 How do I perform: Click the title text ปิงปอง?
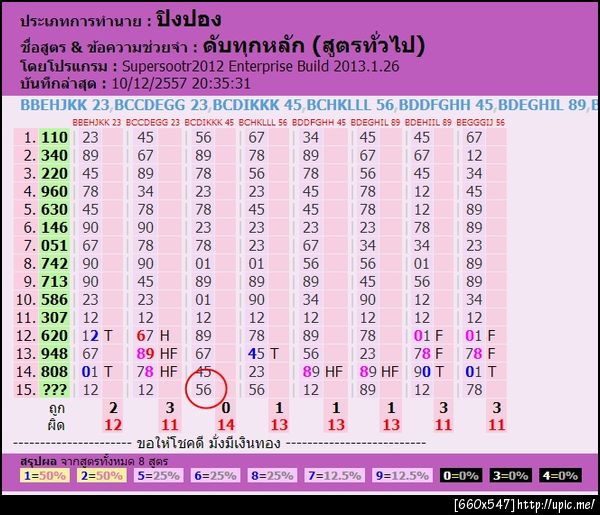[x=188, y=20]
